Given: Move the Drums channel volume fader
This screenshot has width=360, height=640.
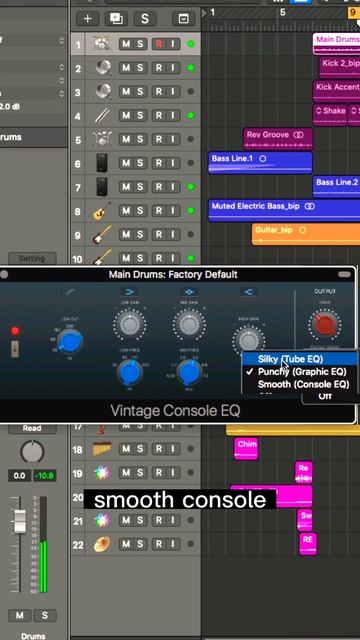Looking at the screenshot, I should pyautogui.click(x=20, y=521).
